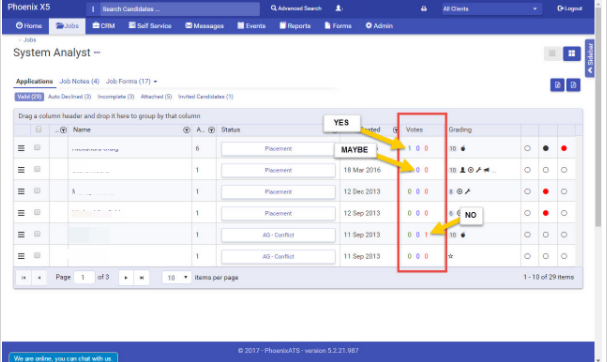Click the red No vote count in 12 Dec 2013 row
The height and width of the screenshot is (362, 607).
[x=426, y=191]
